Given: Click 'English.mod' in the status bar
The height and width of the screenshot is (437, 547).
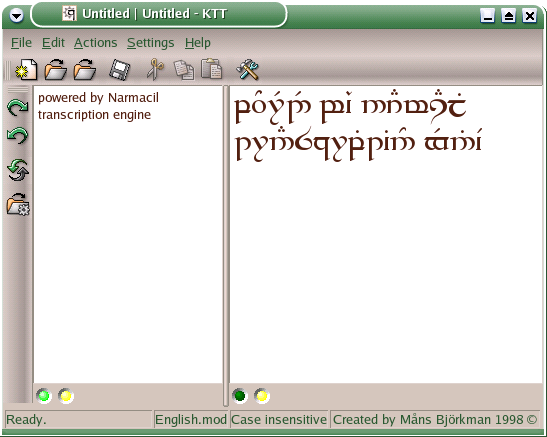Looking at the screenshot, I should click(191, 420).
